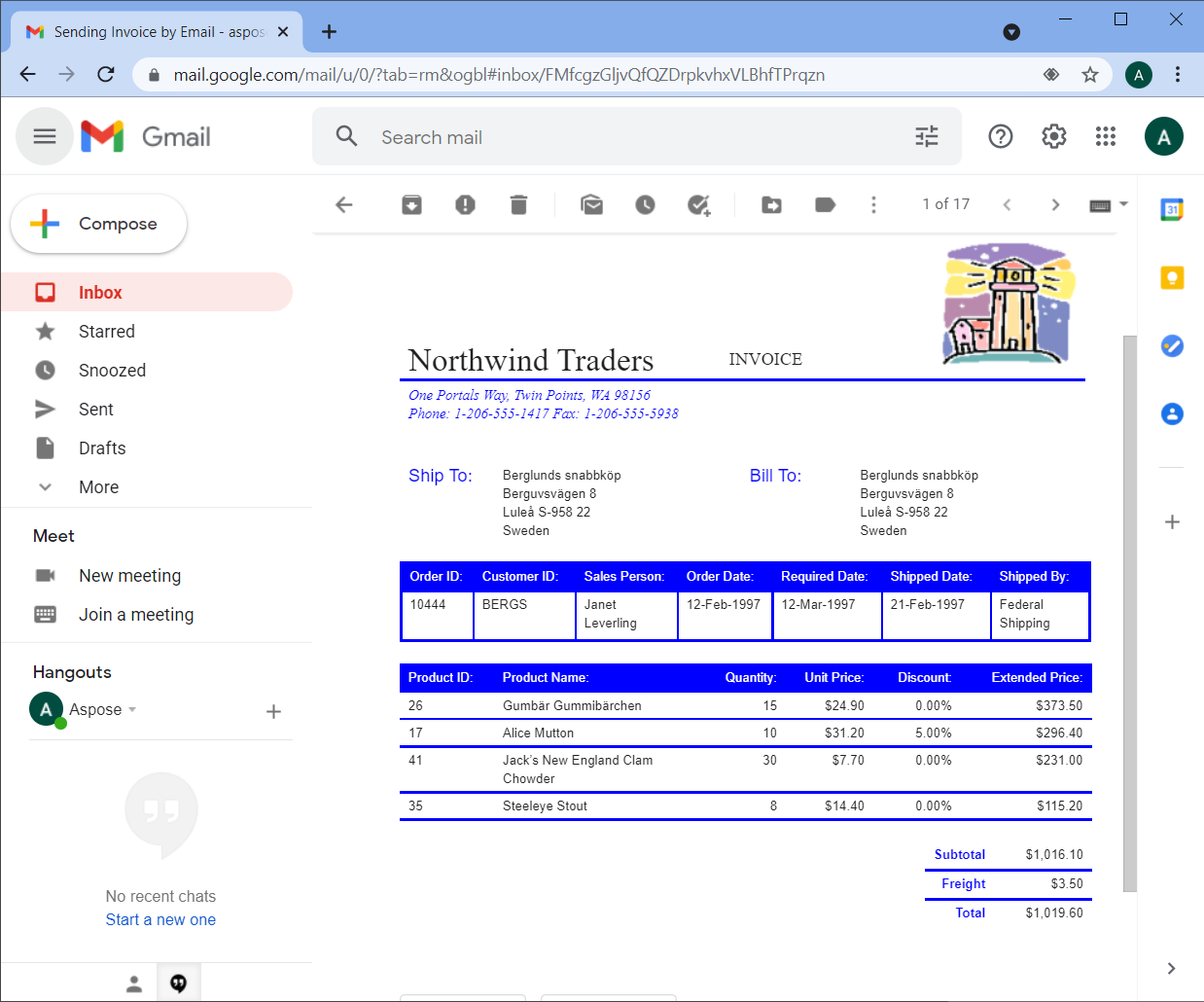Click the search magnifier icon
Viewport: 1204px width, 1002px height.
pos(347,136)
